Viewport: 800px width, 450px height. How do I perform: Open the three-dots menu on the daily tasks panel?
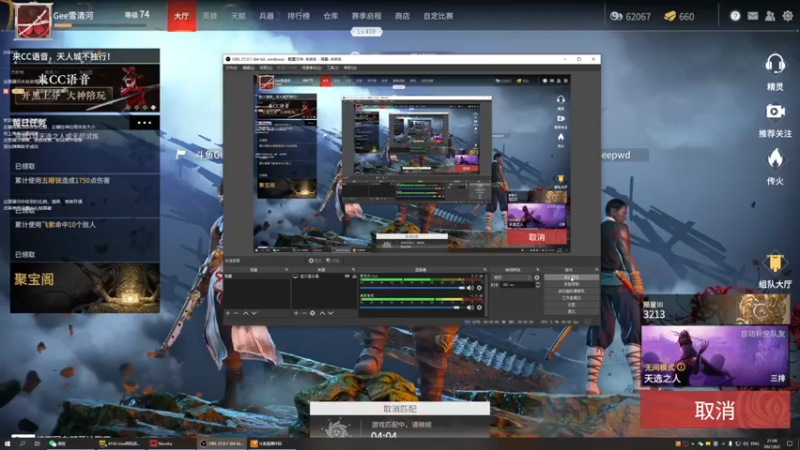point(144,122)
